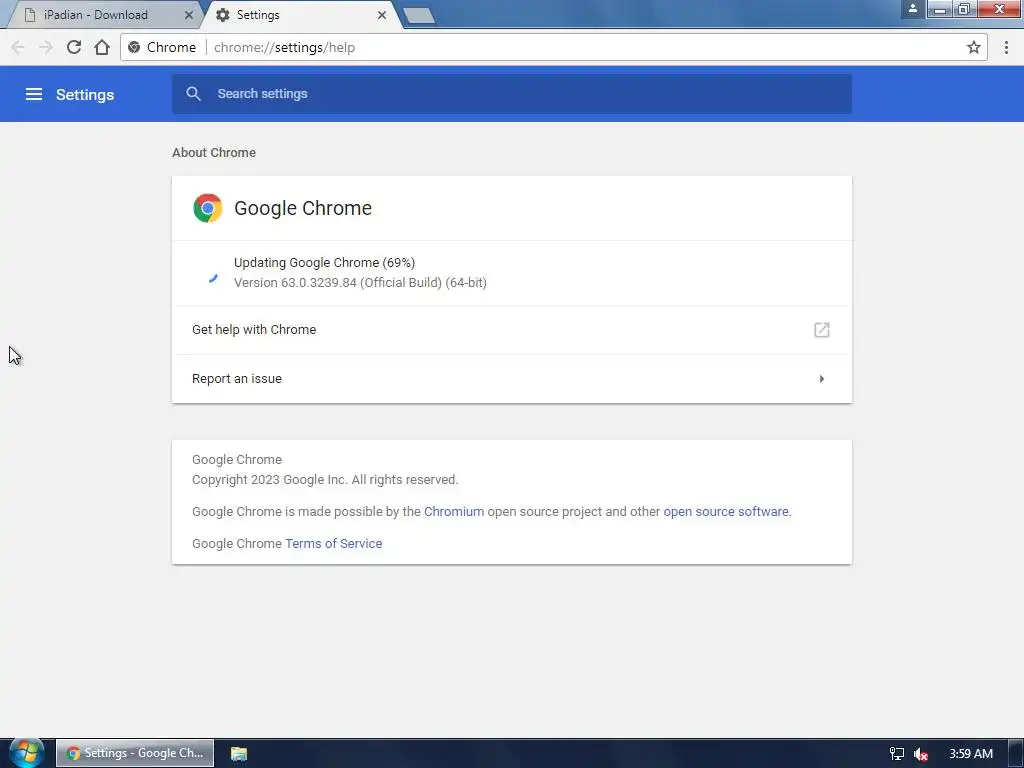Viewport: 1024px width, 768px height.
Task: Click the 3:59 AM clock
Action: [971, 754]
